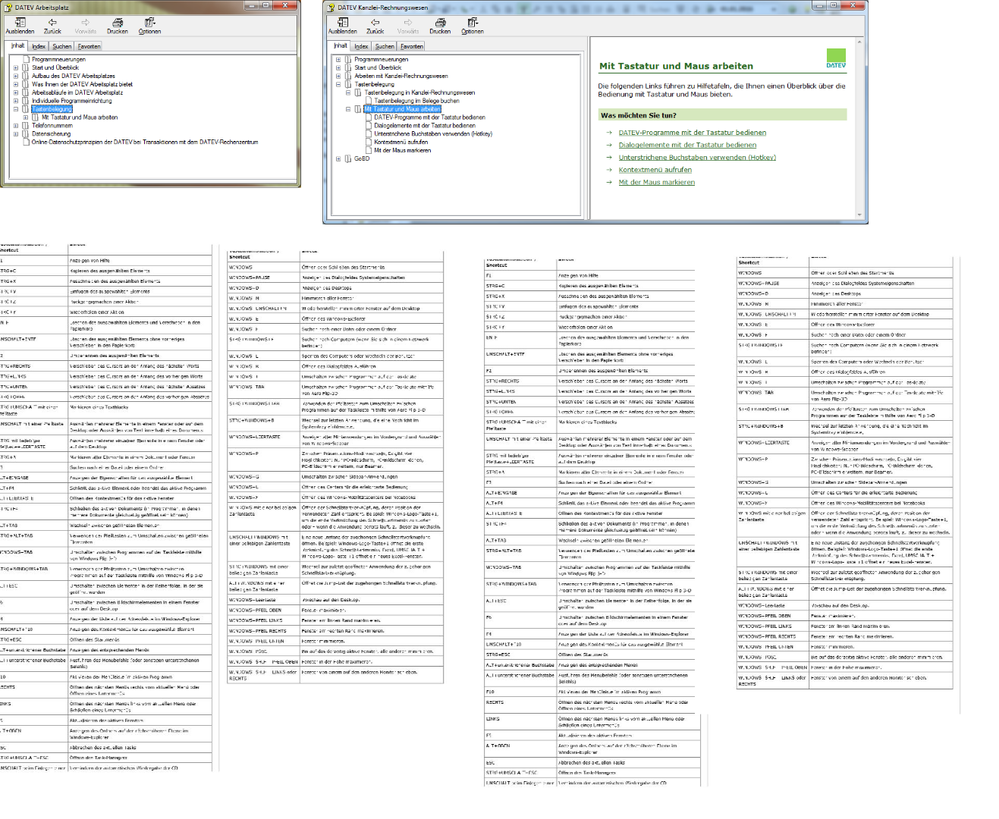The height and width of the screenshot is (819, 999).
Task: Expand 'Aufbau des DATEV Arbeitsplatzes' node
Action: click(x=16, y=76)
